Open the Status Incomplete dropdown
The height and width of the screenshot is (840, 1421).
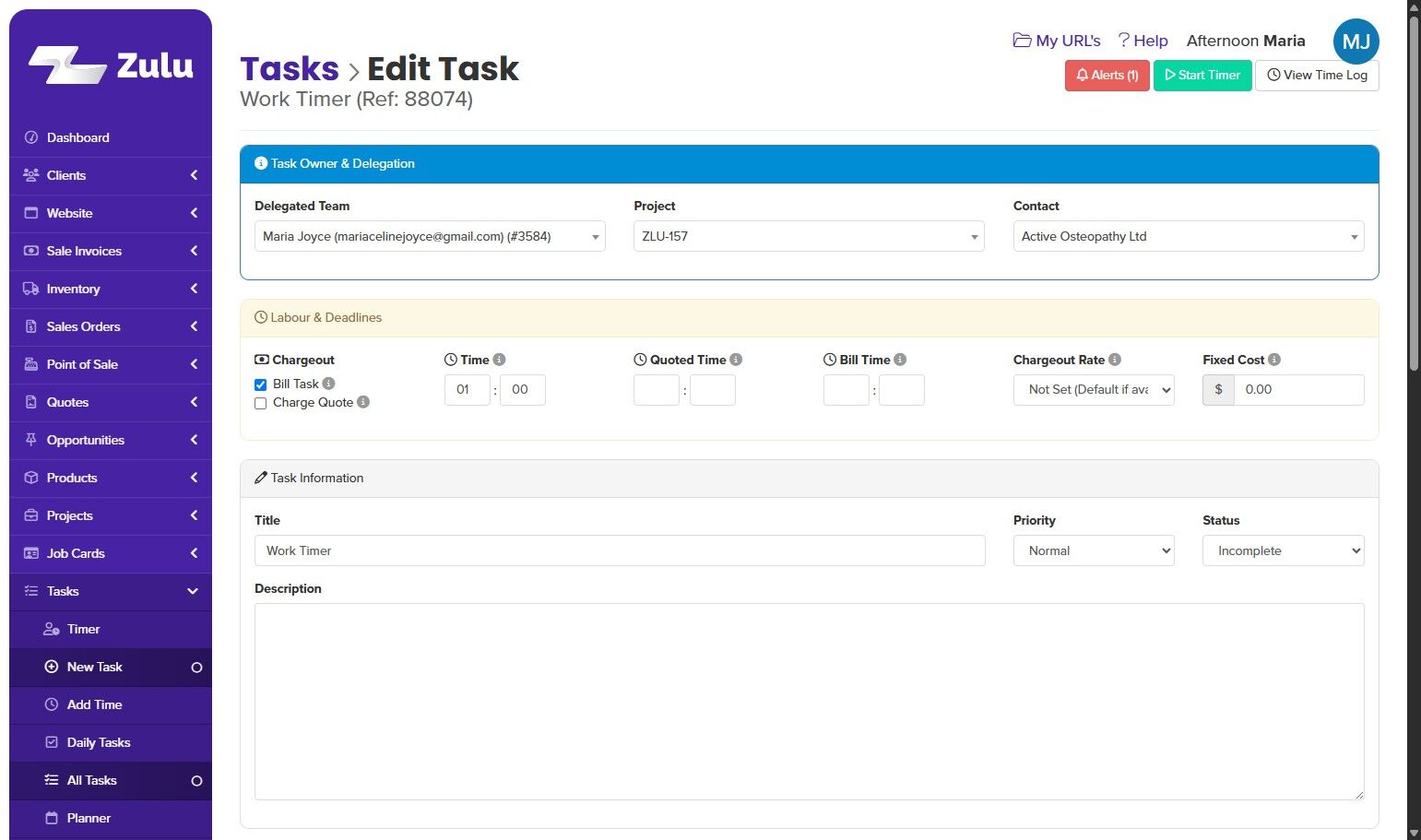(1283, 550)
